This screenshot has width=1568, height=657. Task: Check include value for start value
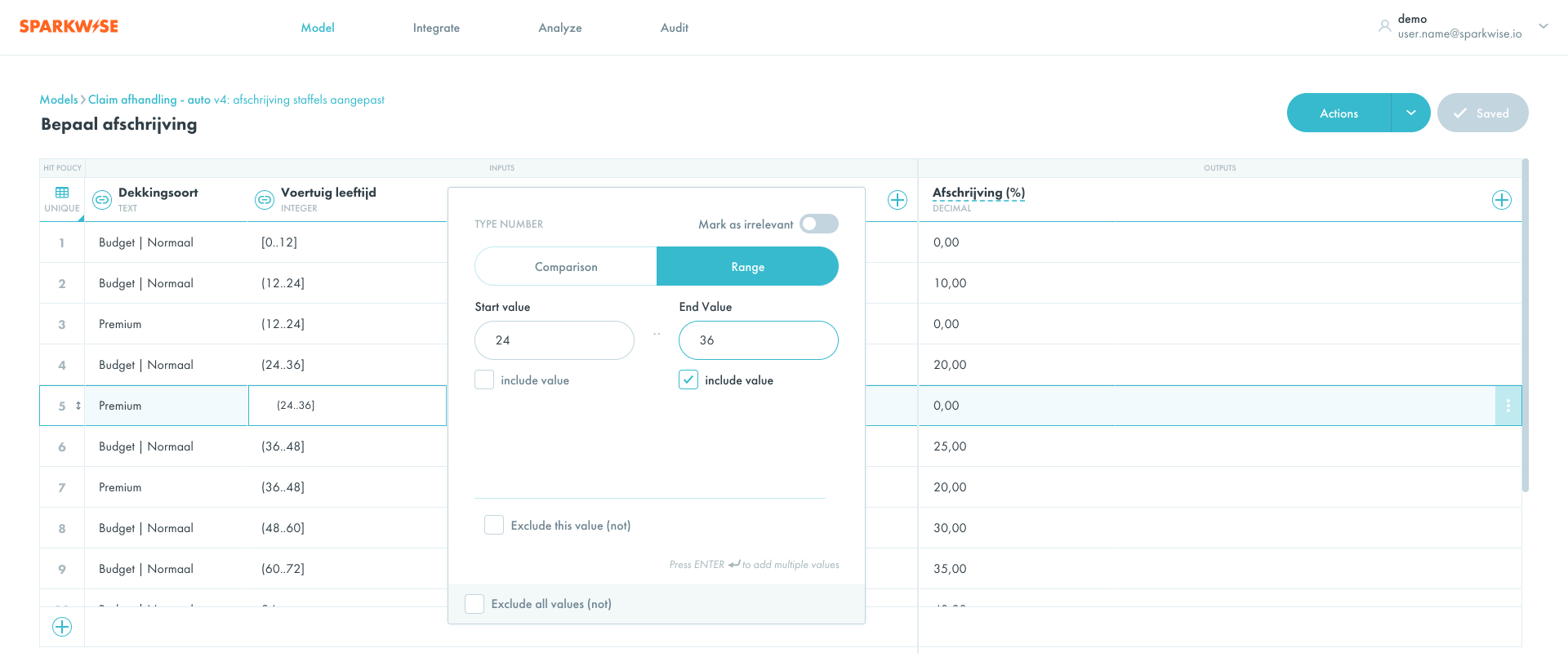[484, 380]
